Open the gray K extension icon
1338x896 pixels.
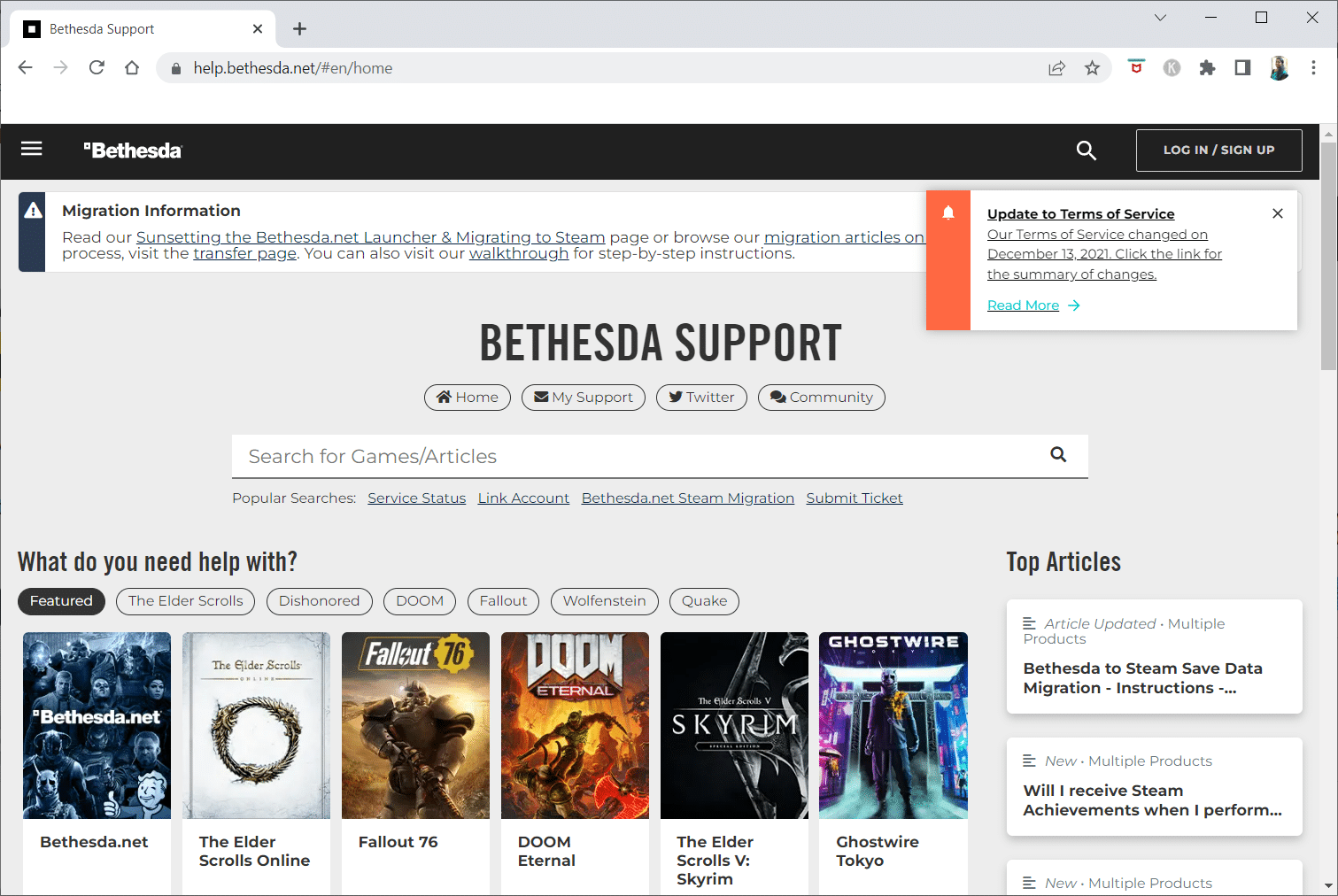click(1172, 68)
